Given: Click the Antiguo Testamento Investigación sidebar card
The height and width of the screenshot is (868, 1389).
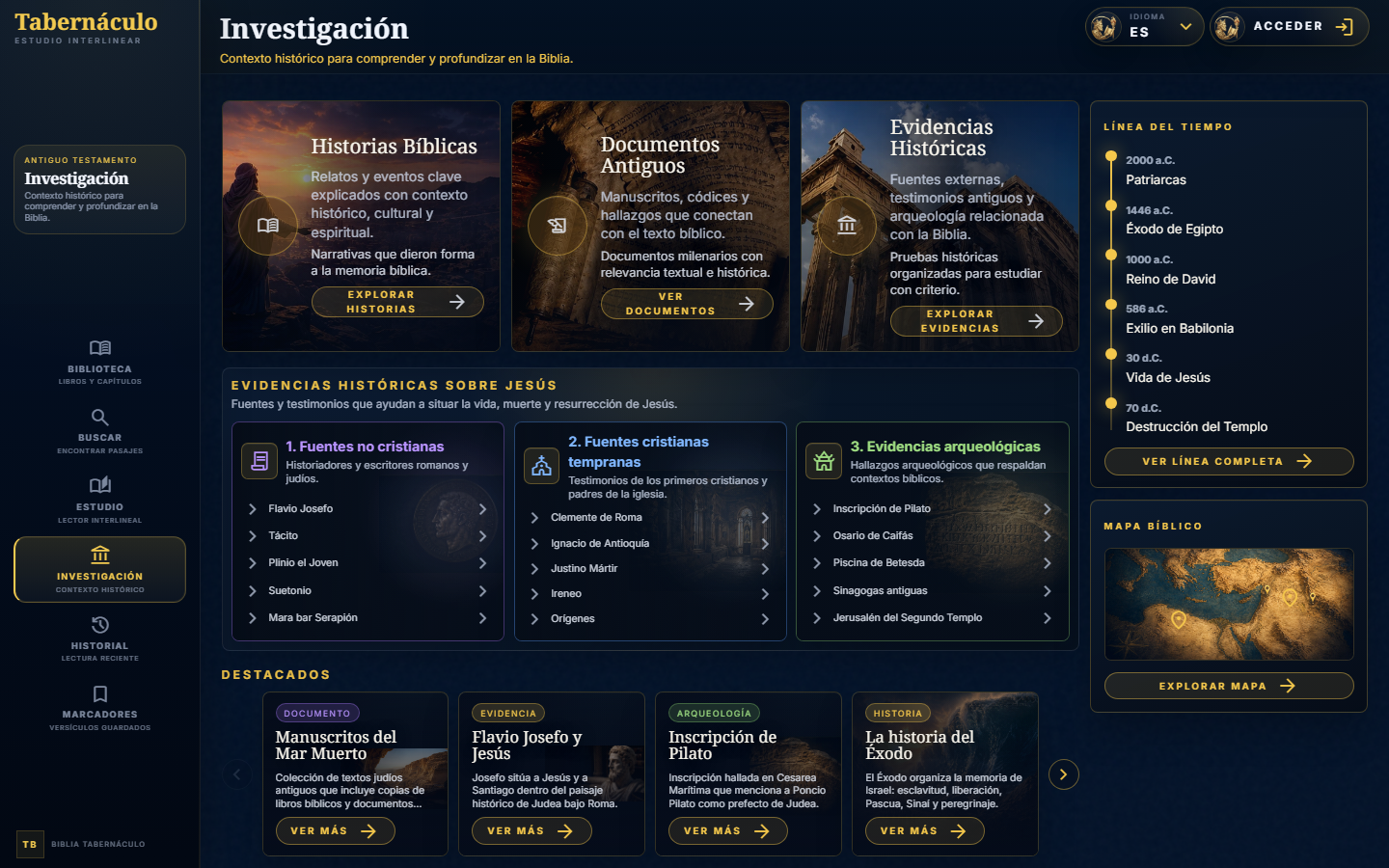Looking at the screenshot, I should (x=99, y=189).
